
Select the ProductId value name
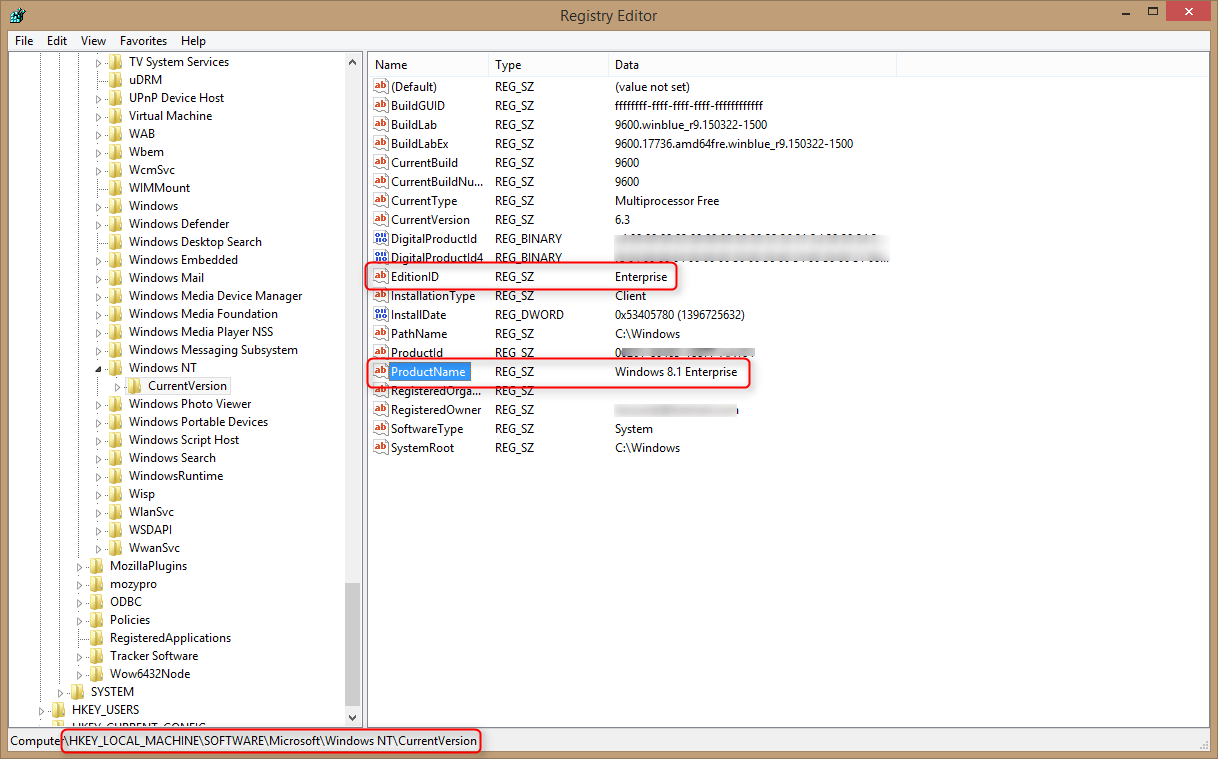click(x=417, y=352)
